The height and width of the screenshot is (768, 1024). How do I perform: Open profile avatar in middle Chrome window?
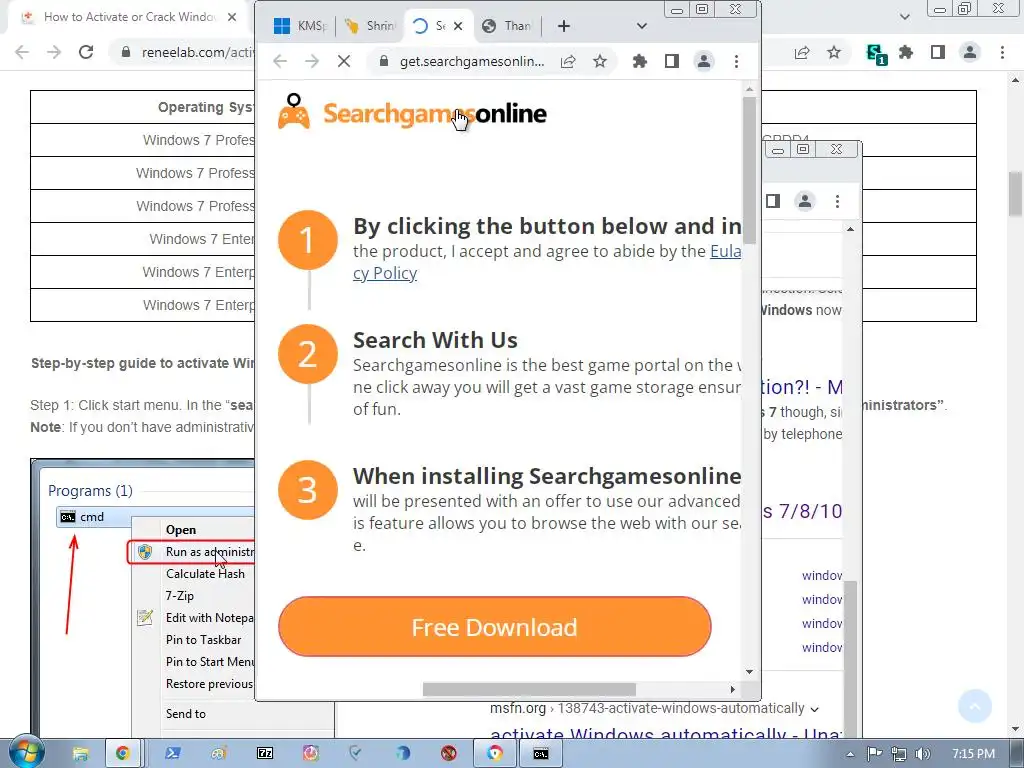coord(805,201)
